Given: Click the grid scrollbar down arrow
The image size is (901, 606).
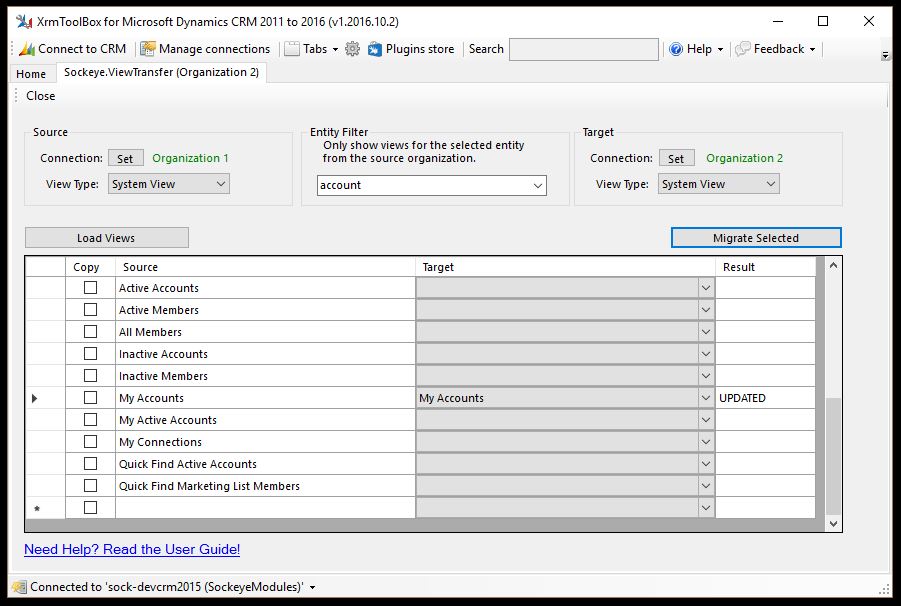Looking at the screenshot, I should (833, 523).
